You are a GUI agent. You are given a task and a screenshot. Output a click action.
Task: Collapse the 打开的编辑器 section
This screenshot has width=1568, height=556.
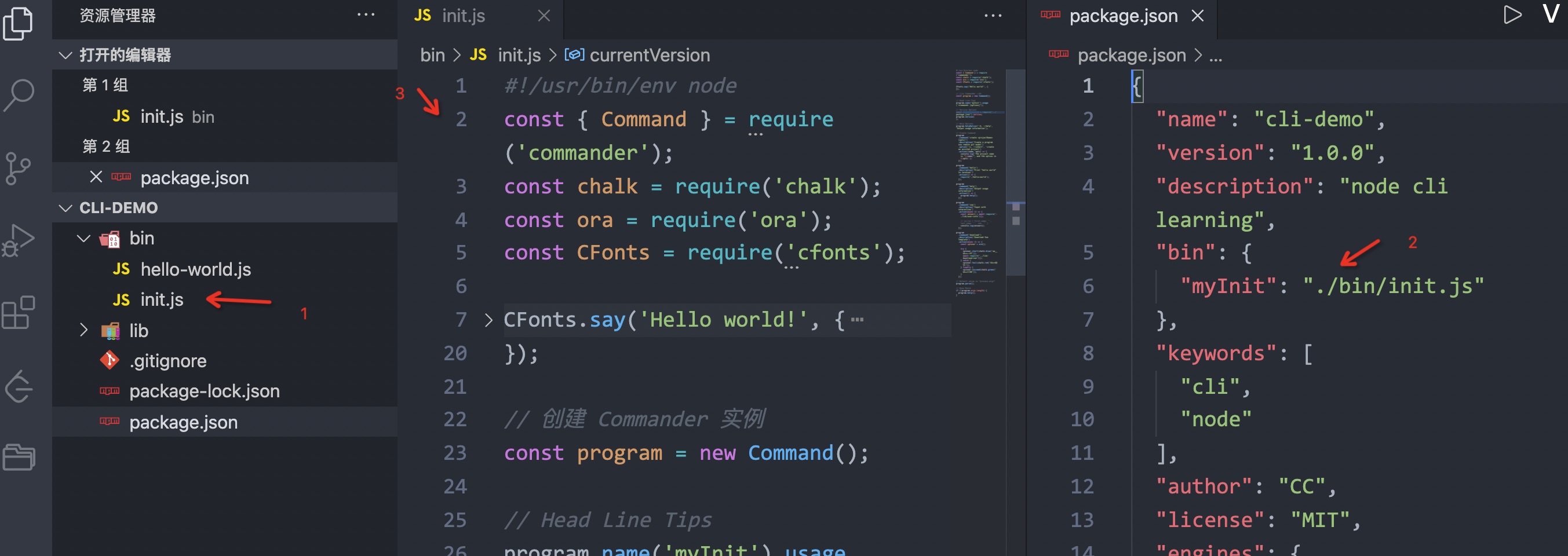(65, 56)
